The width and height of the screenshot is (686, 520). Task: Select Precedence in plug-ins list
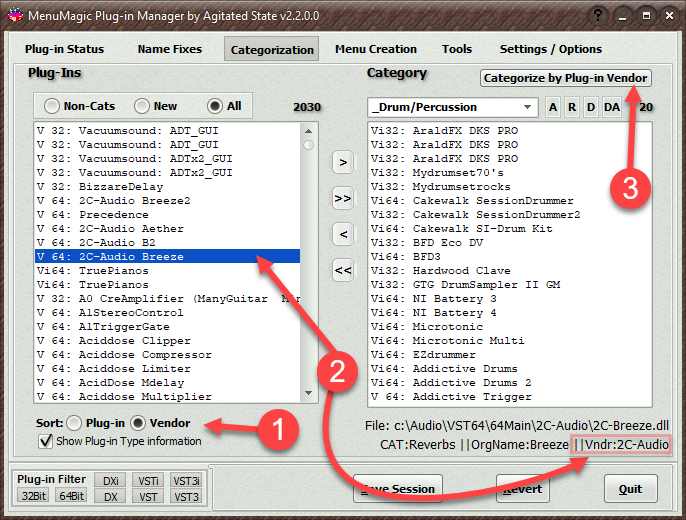tap(168, 215)
